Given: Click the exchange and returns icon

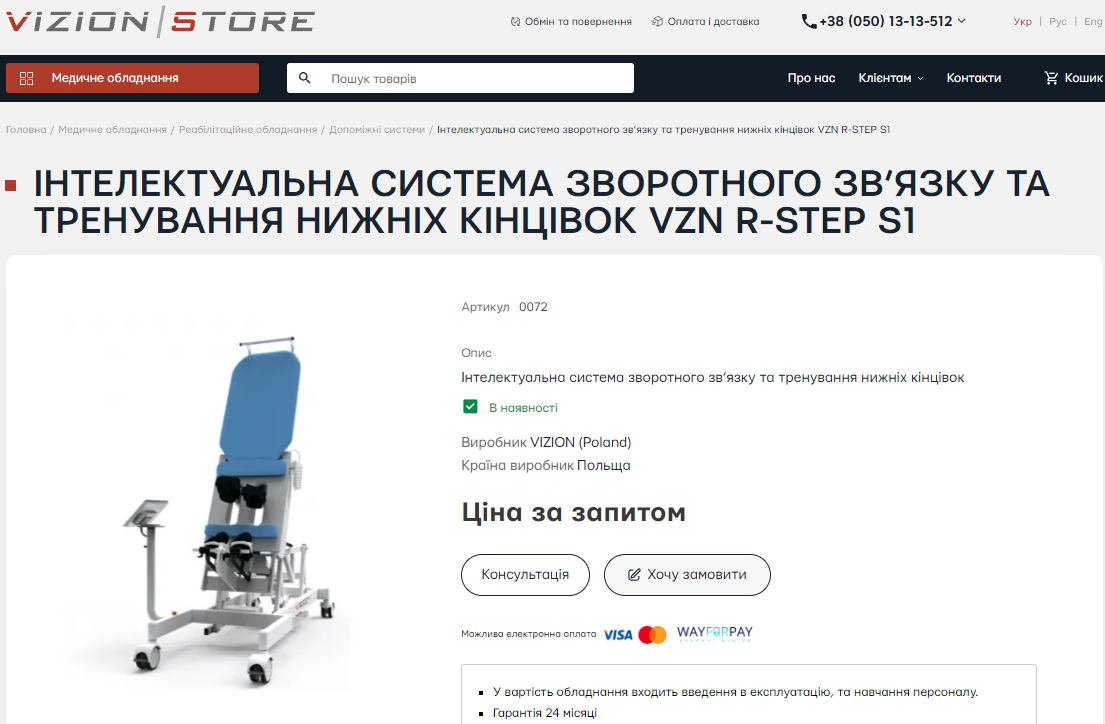Looking at the screenshot, I should pyautogui.click(x=515, y=22).
